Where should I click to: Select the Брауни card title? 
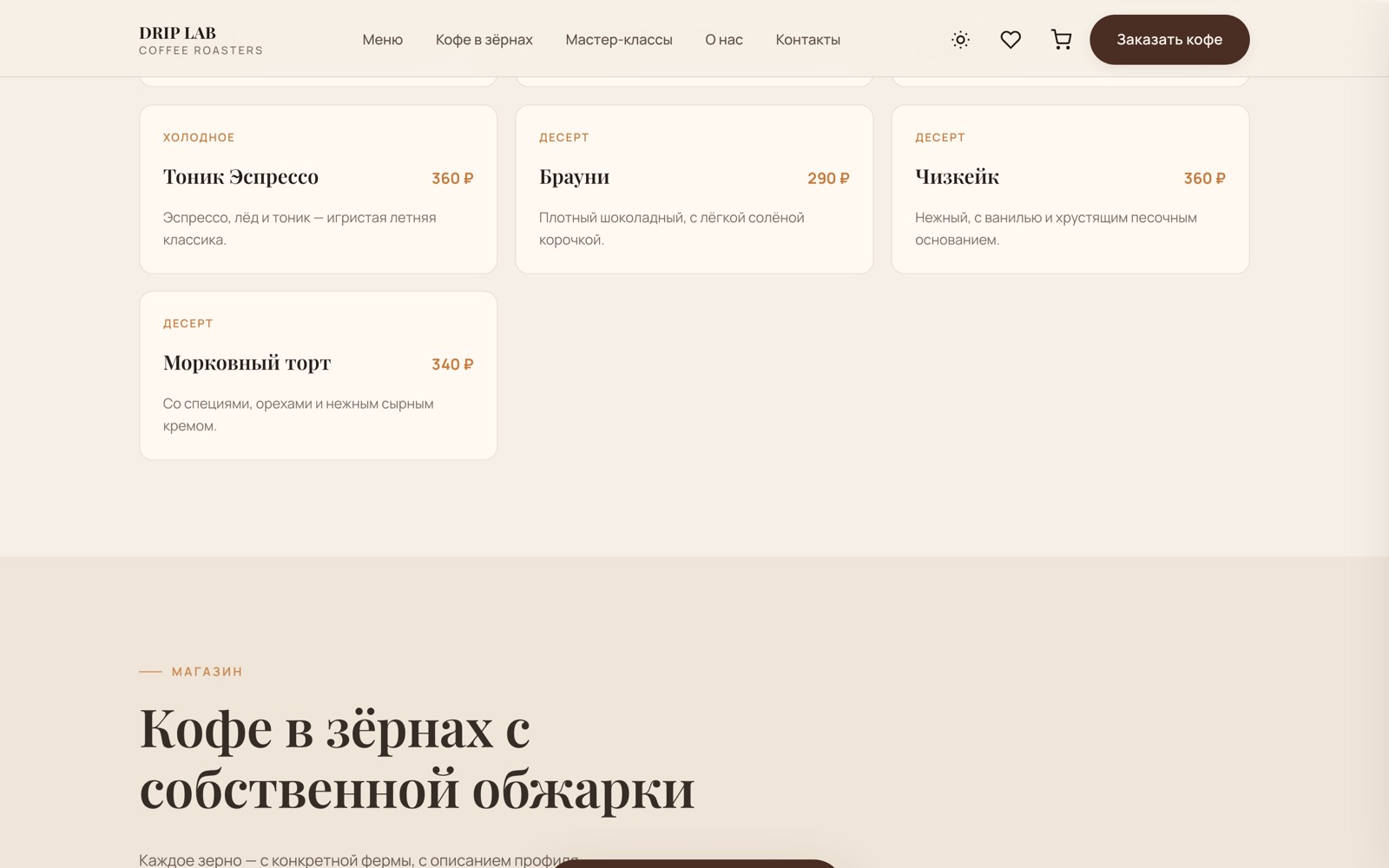[574, 177]
